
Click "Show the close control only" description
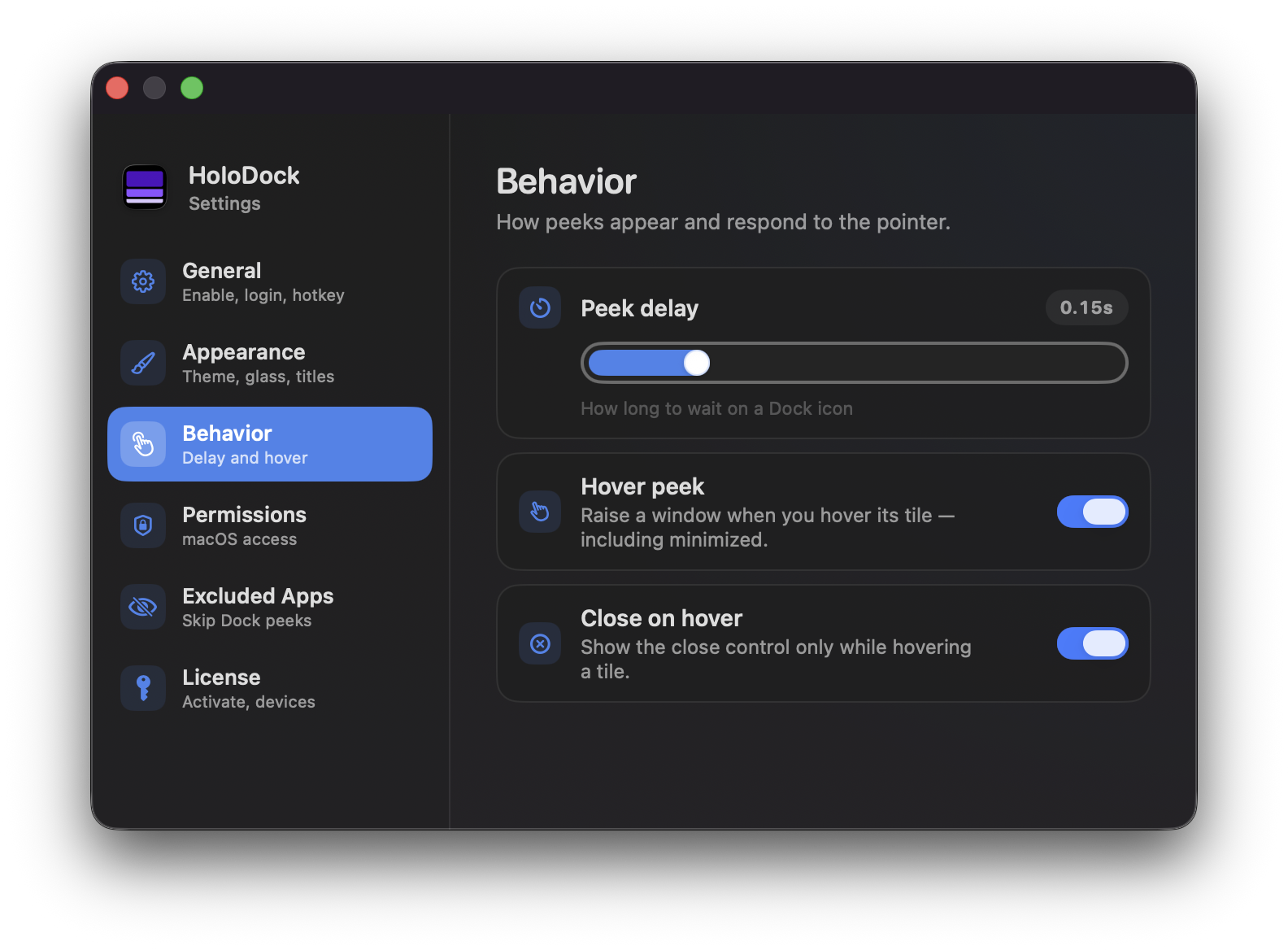776,659
